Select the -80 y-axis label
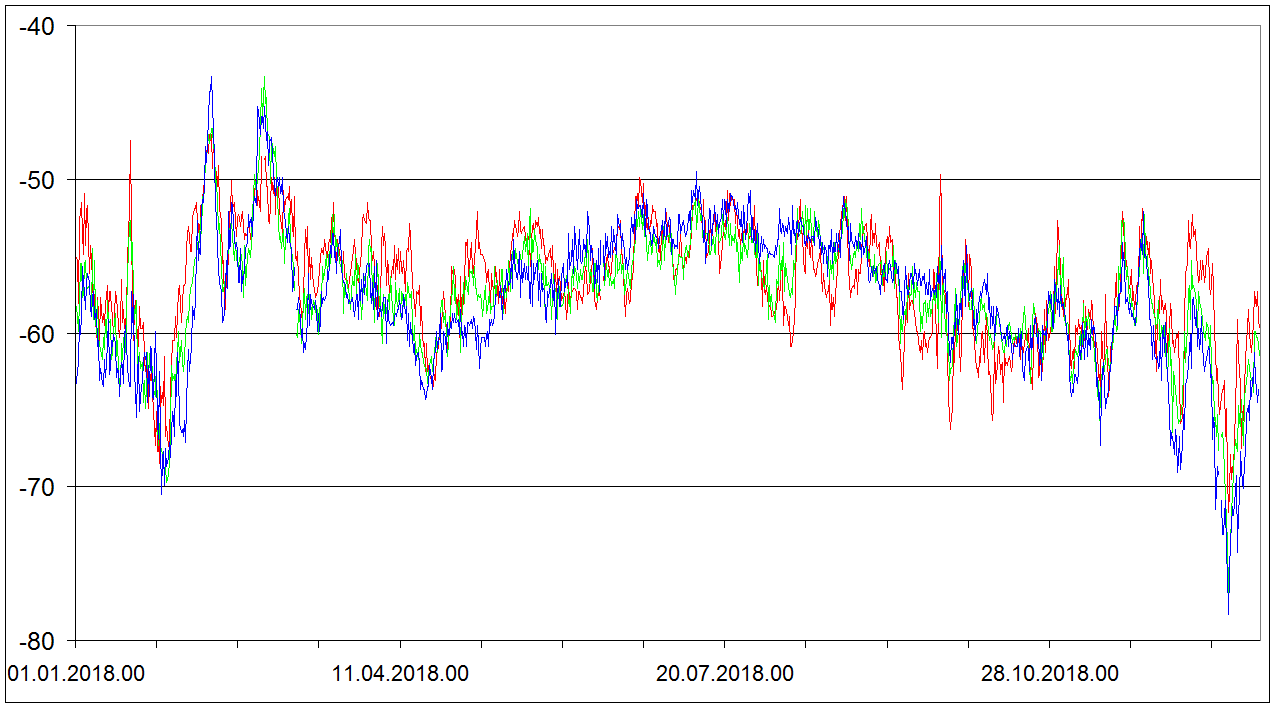This screenshot has width=1274, height=707. [x=38, y=641]
